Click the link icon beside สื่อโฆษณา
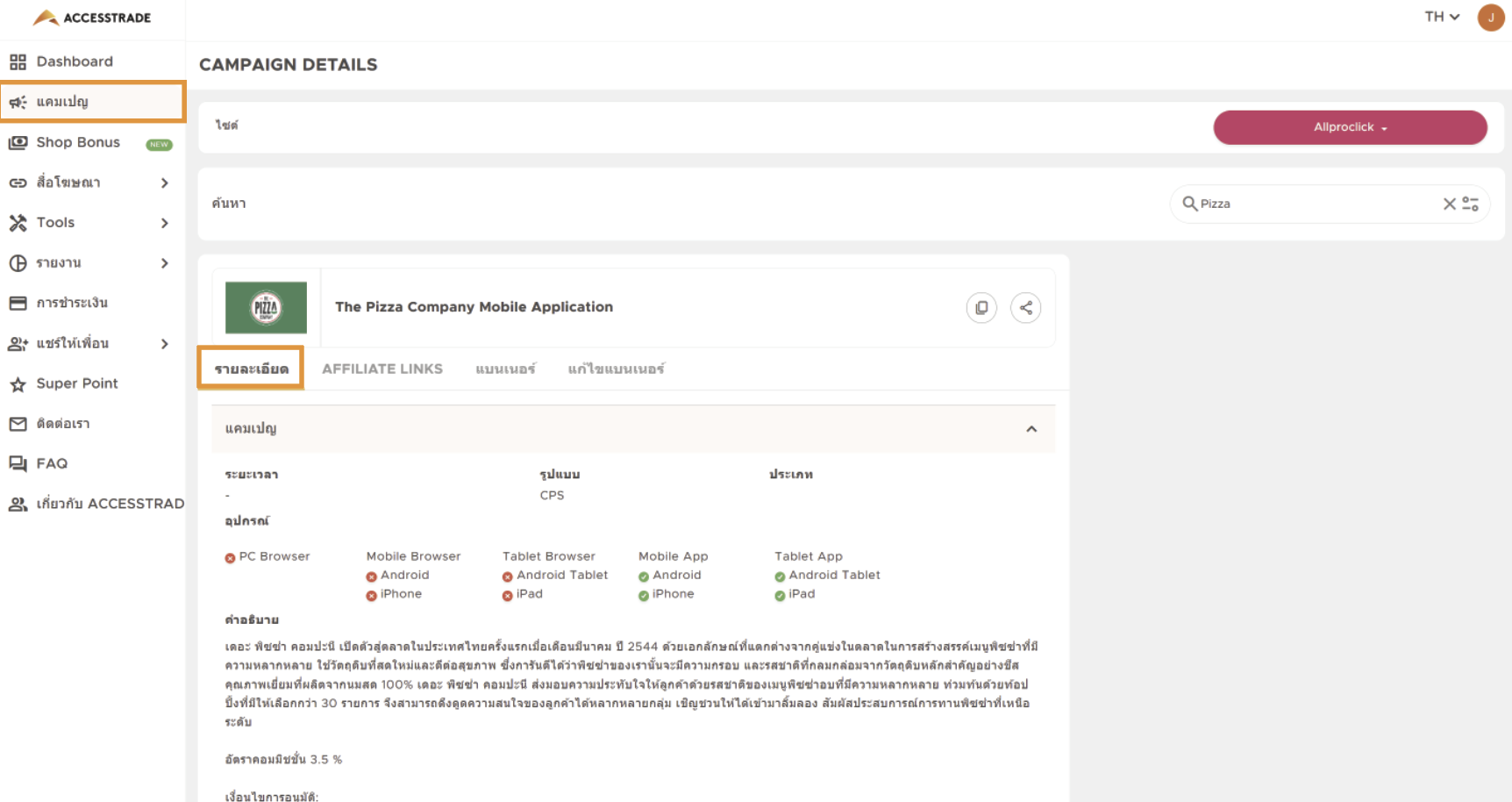This screenshot has width=1512, height=802. (18, 183)
